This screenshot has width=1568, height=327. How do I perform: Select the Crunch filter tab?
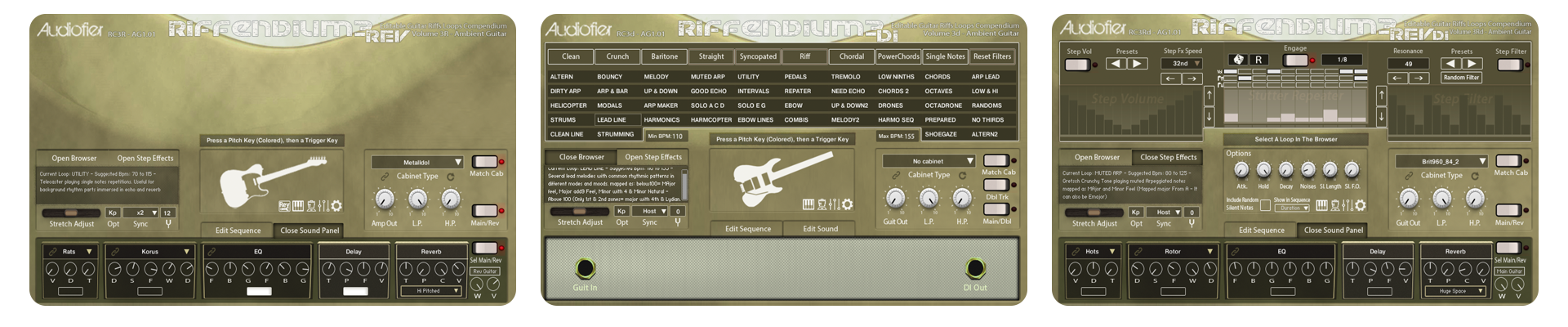[x=617, y=56]
